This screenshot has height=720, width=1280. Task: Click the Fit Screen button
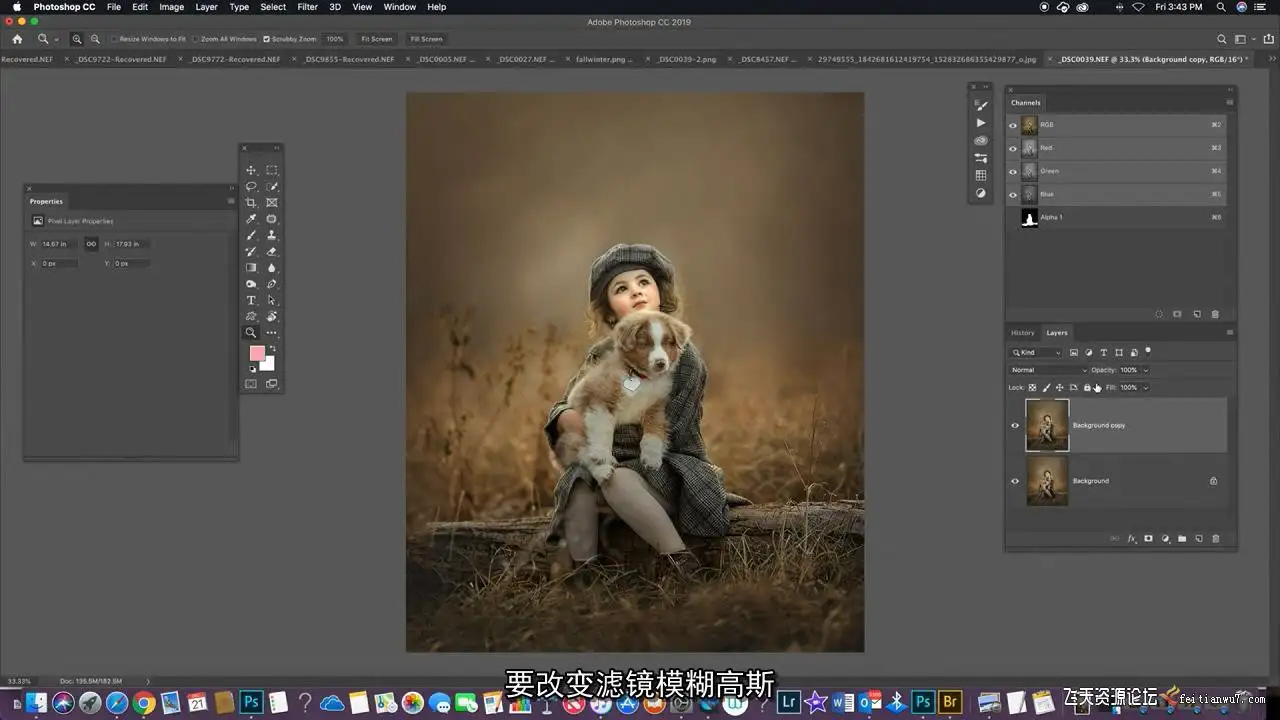376,39
